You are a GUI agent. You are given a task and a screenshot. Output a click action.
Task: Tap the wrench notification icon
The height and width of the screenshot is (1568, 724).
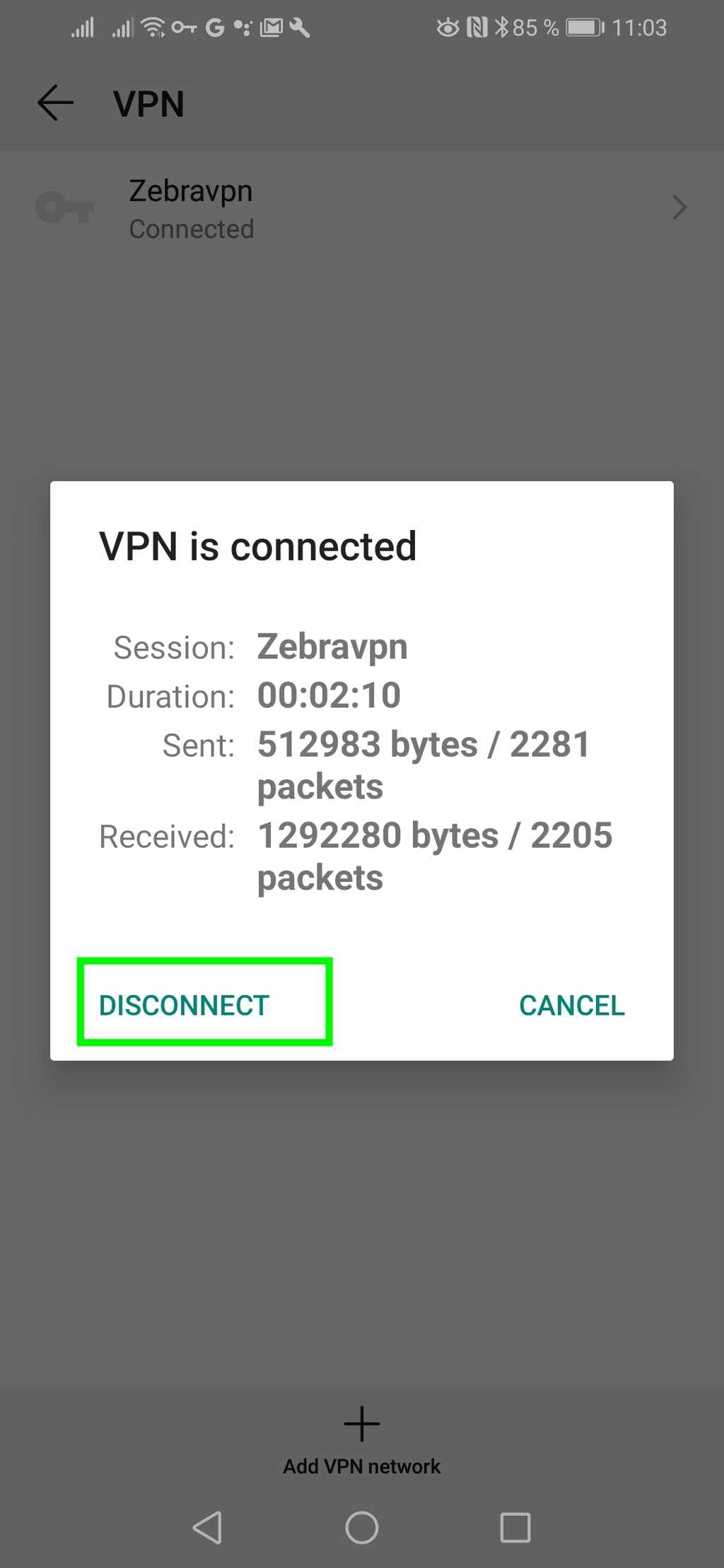pos(300,27)
